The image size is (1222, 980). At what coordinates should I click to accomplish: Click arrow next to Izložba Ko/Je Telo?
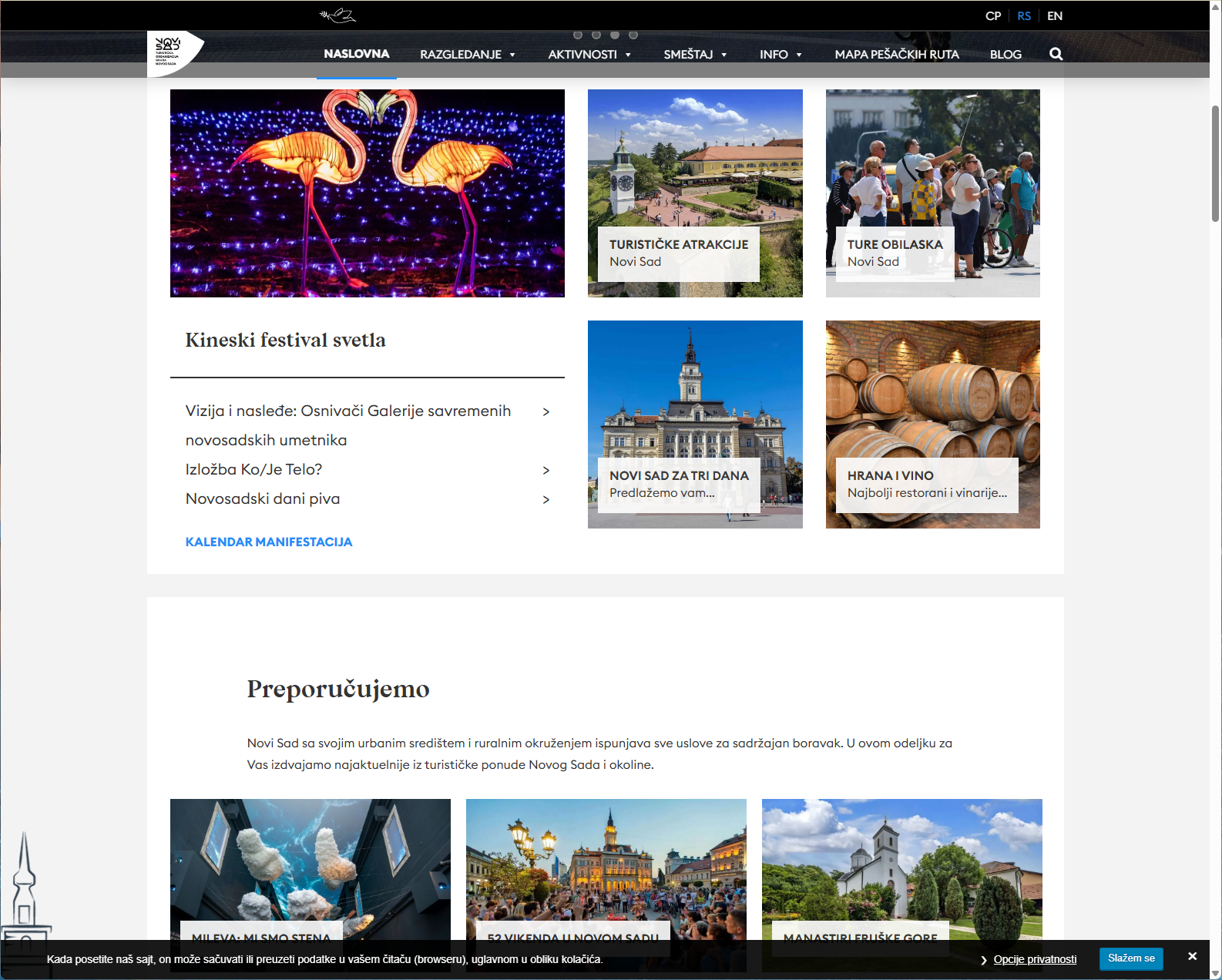pyautogui.click(x=546, y=470)
